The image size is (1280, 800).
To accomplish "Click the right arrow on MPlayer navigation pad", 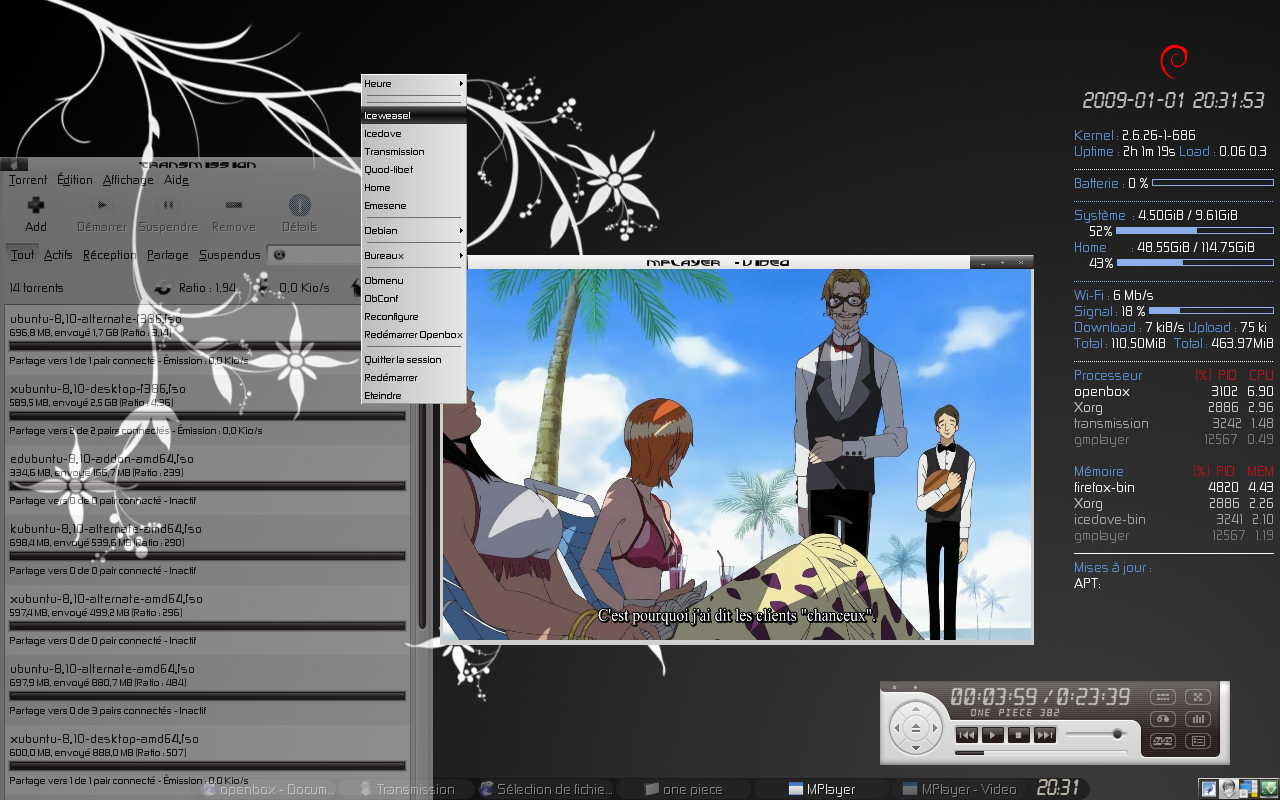I will (x=934, y=729).
